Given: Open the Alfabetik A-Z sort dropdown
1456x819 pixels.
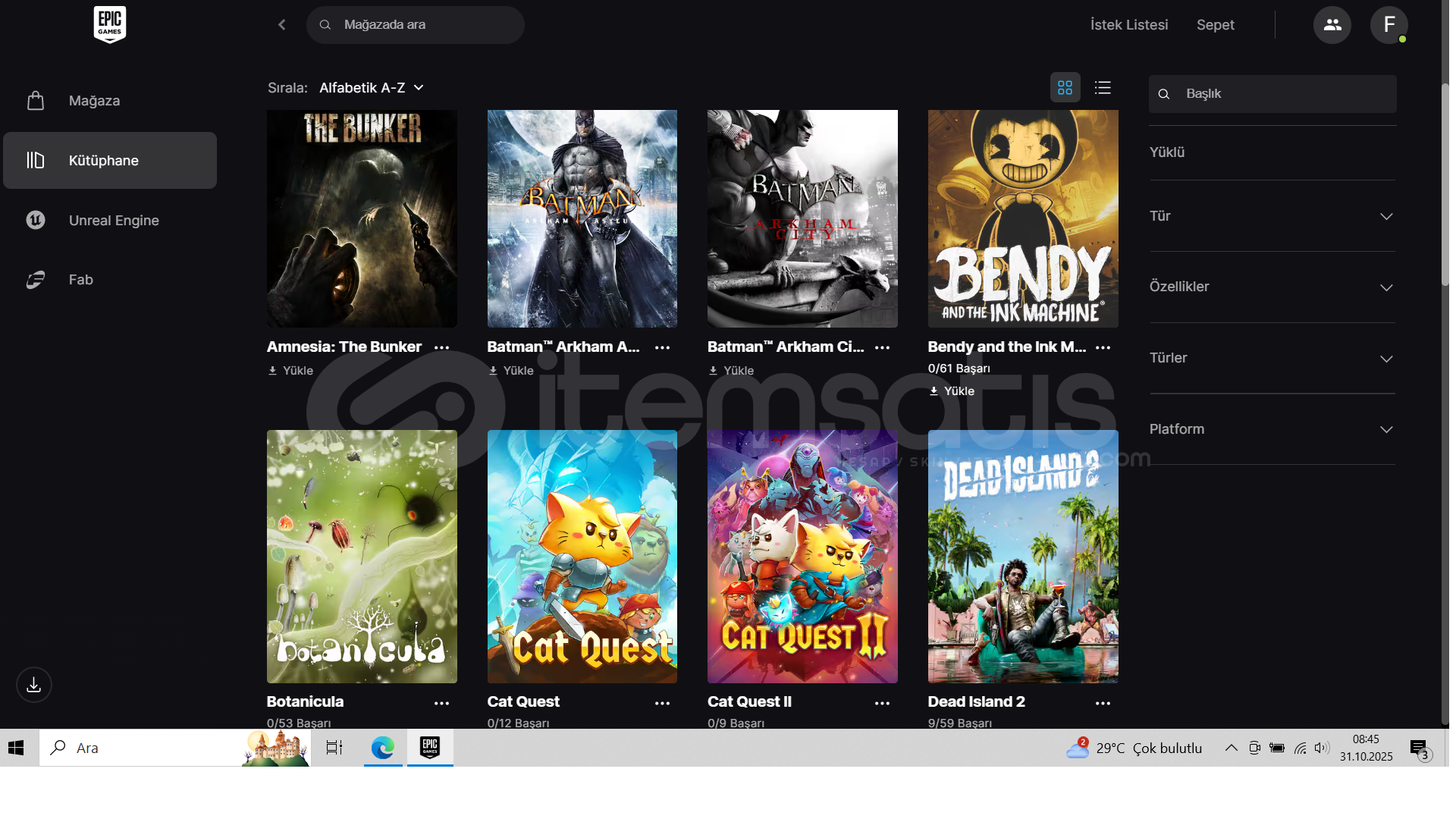Looking at the screenshot, I should click(x=371, y=88).
